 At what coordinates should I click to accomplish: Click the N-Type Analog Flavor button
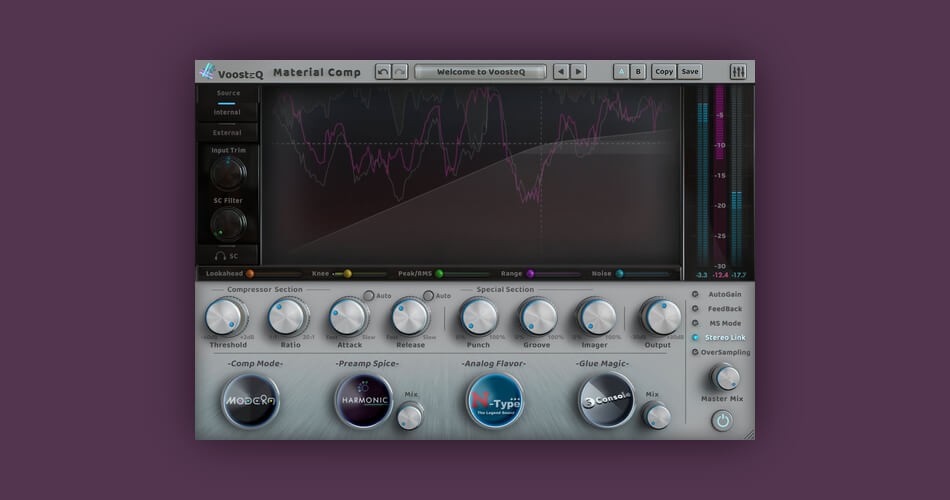pos(494,401)
